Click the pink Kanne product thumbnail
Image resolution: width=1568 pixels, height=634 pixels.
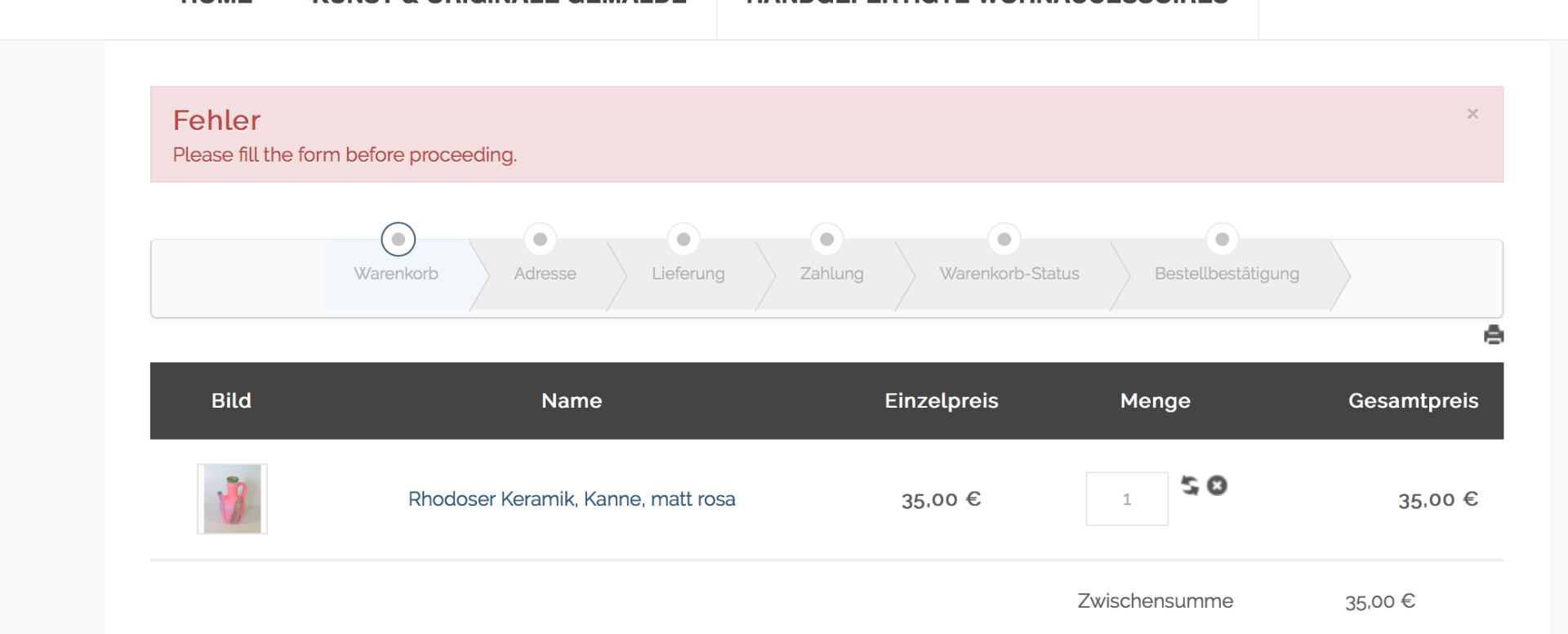[232, 499]
